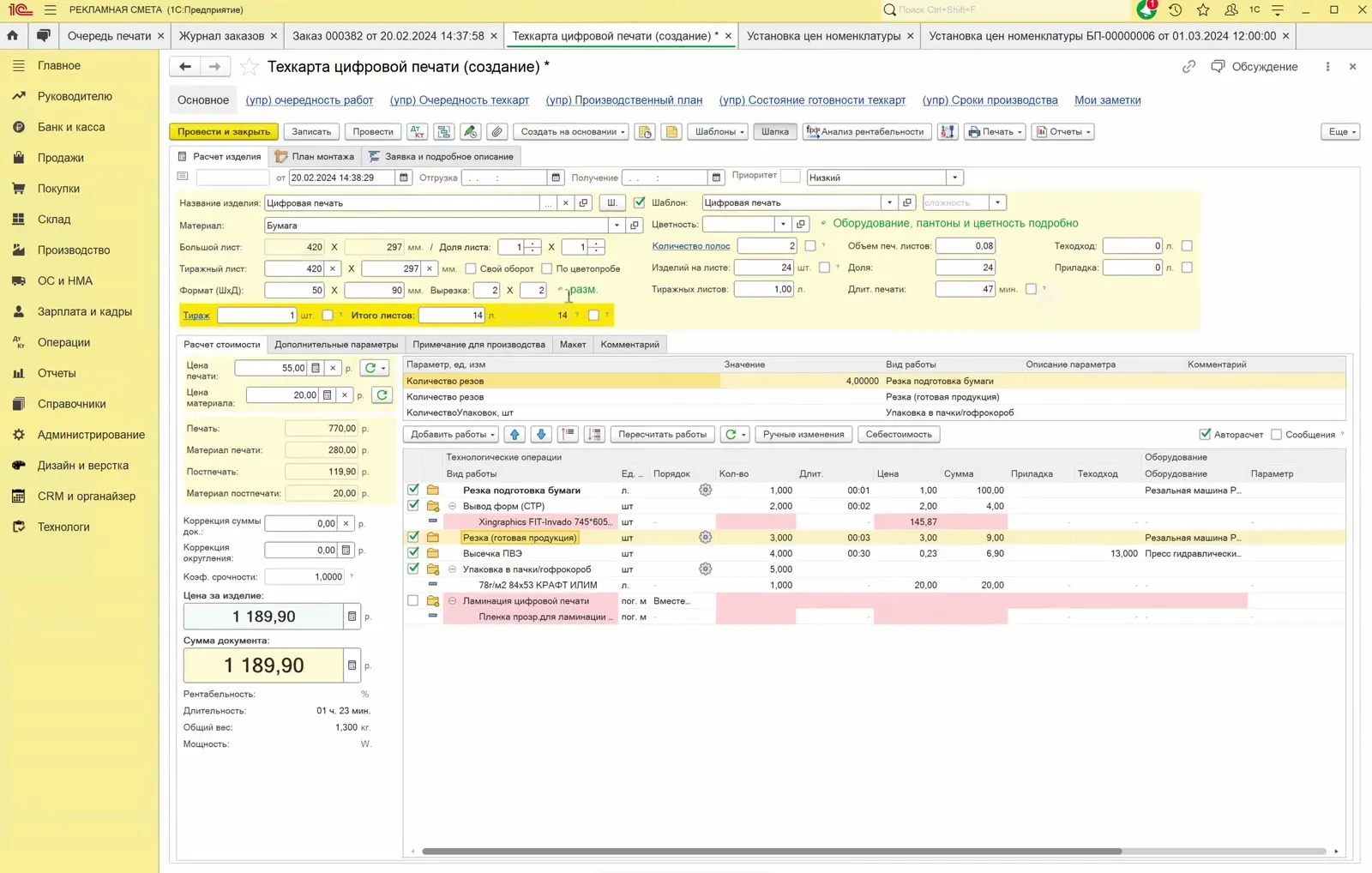
Task: Open Добавить работы dropdown
Action: (453, 435)
